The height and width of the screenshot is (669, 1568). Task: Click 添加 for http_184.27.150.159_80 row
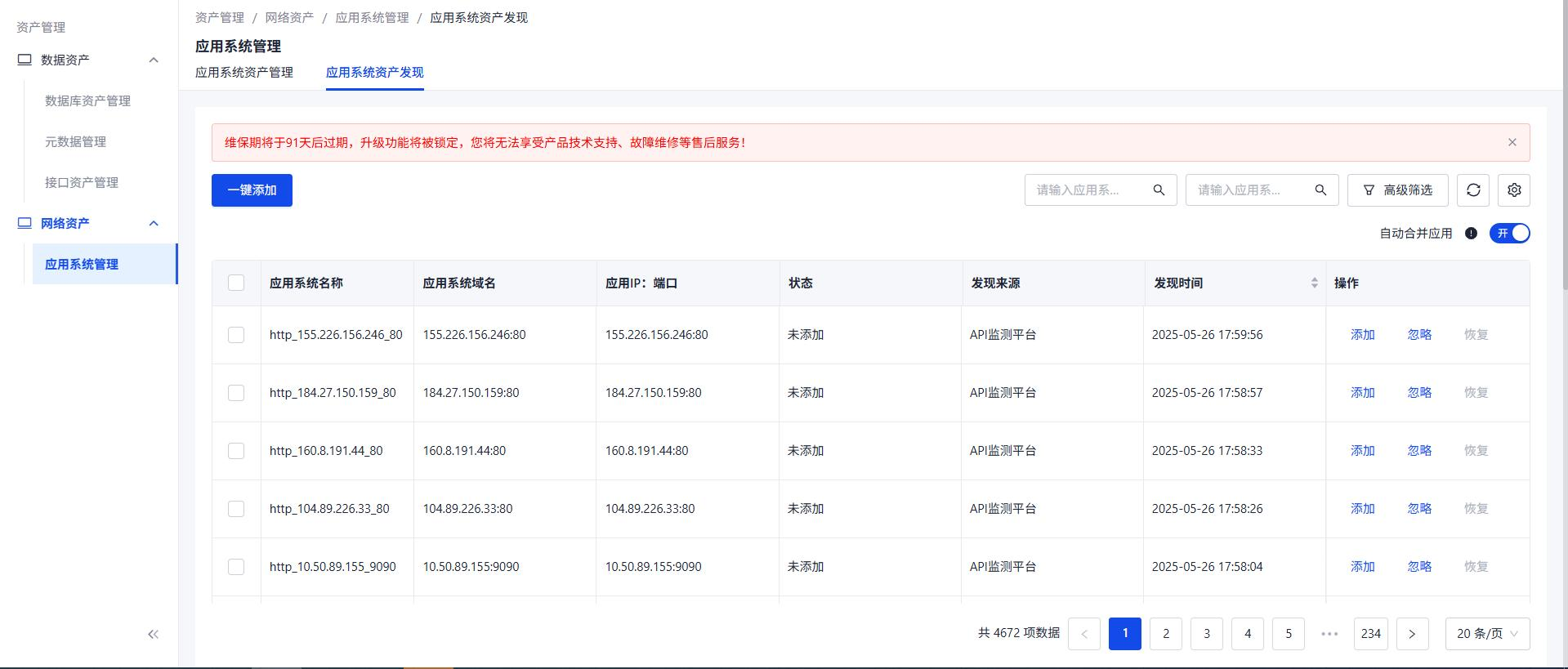(1362, 393)
